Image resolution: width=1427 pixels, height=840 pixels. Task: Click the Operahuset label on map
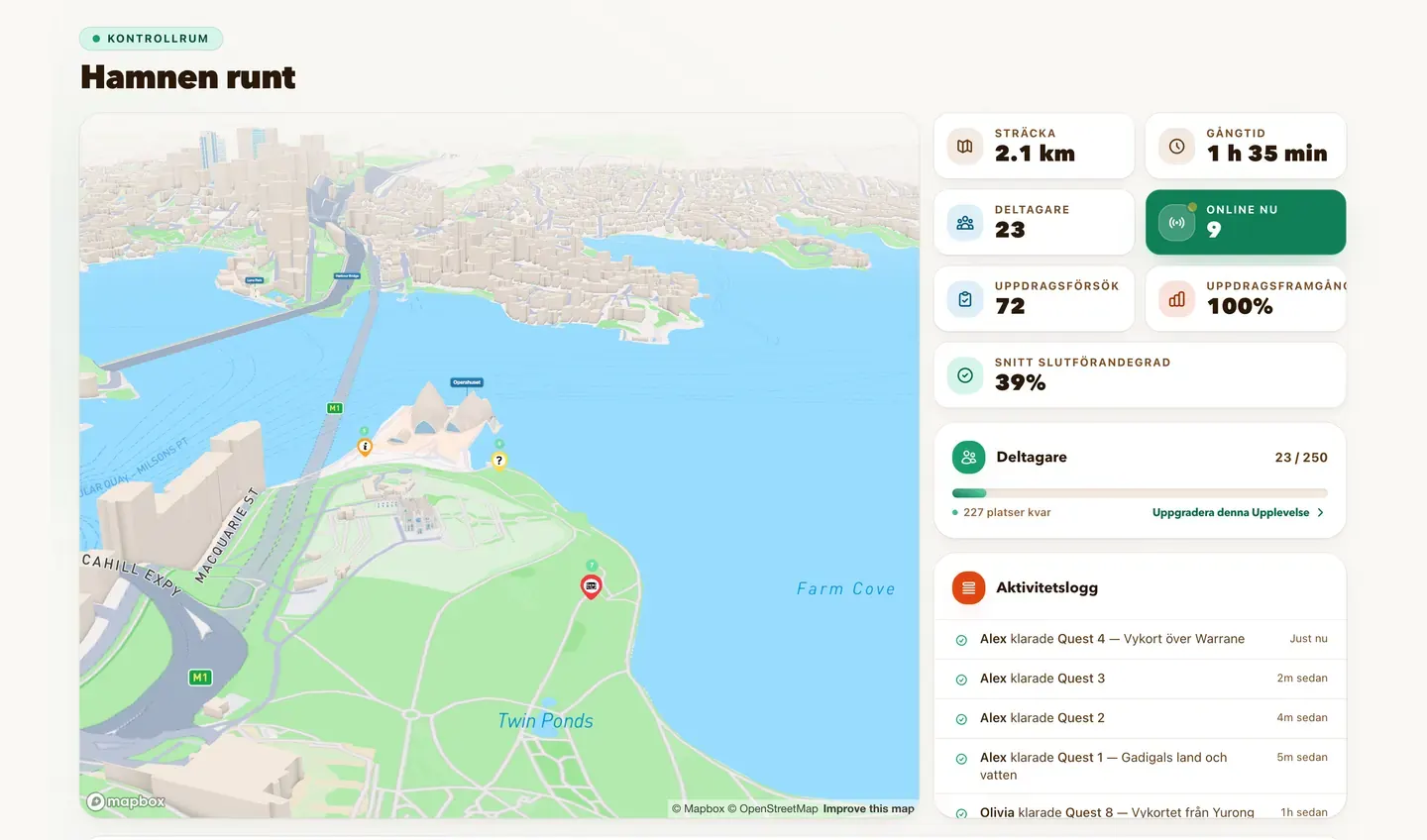[467, 382]
